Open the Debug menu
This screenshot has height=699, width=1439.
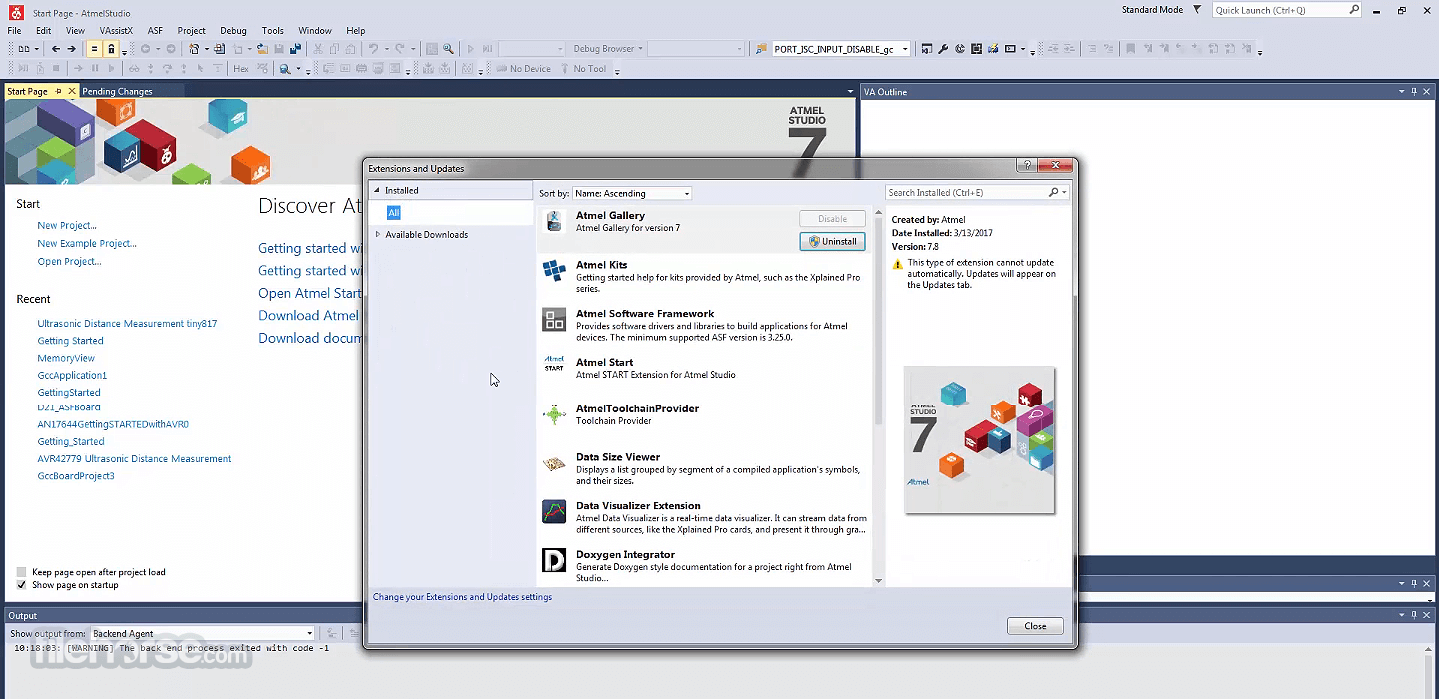[x=233, y=31]
